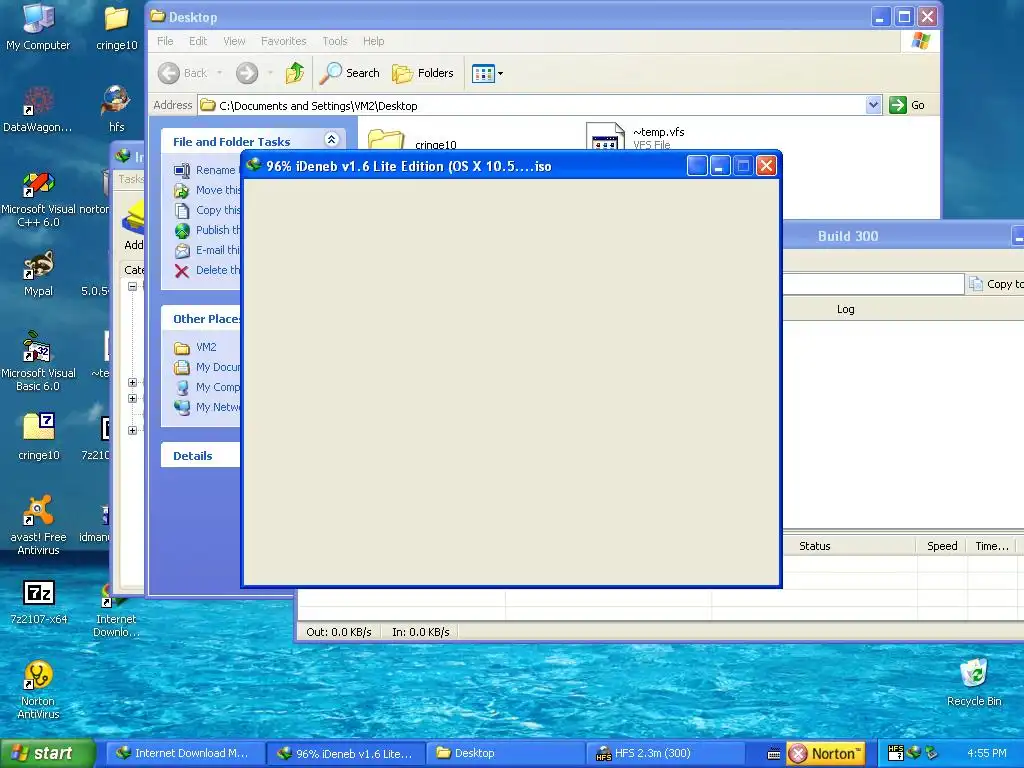Go to VM2 folder in Other Places
Screen dimensions: 1024x768
point(195,347)
